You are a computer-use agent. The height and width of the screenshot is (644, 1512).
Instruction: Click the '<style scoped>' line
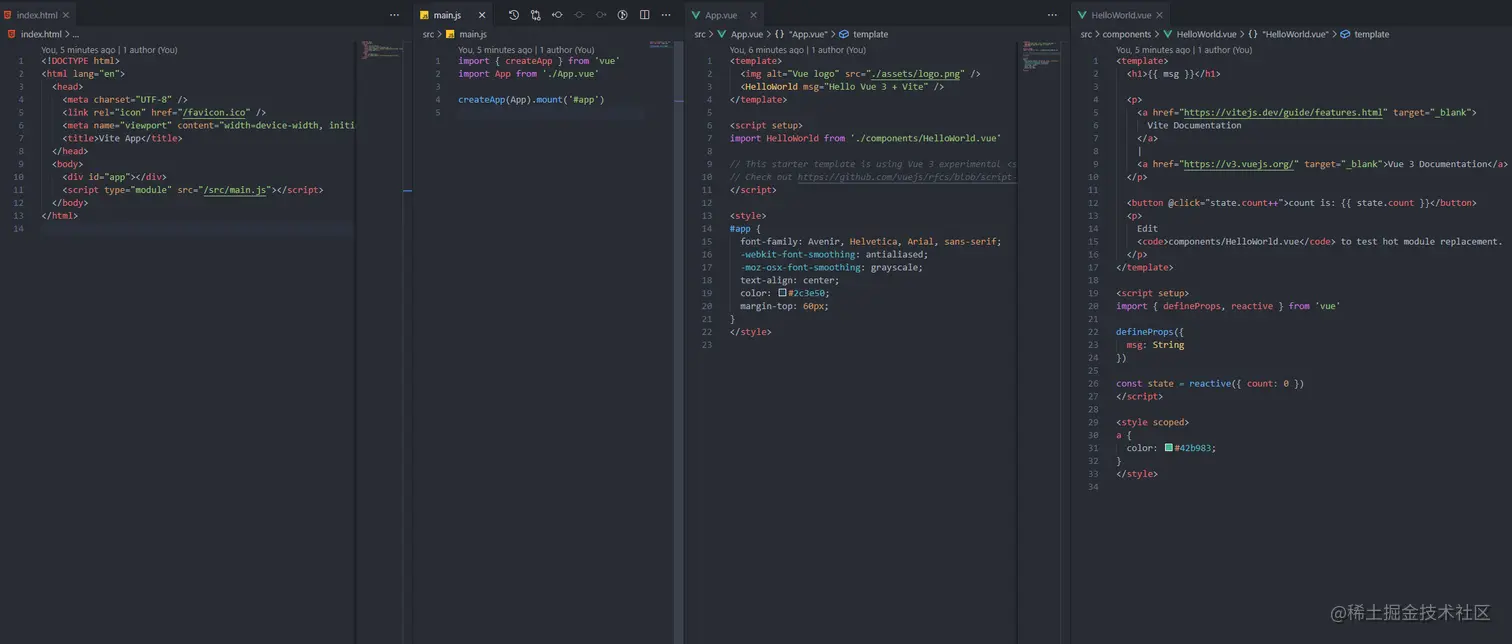pyautogui.click(x=1152, y=423)
